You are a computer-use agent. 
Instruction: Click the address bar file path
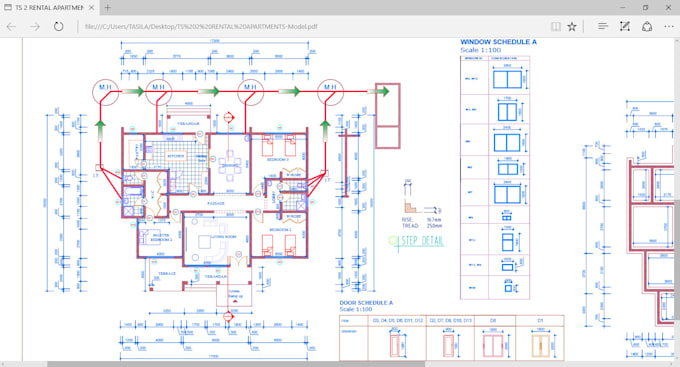point(201,26)
